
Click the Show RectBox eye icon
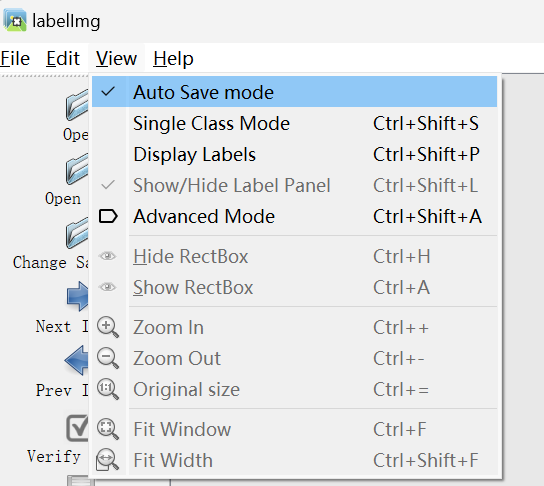(x=108, y=287)
